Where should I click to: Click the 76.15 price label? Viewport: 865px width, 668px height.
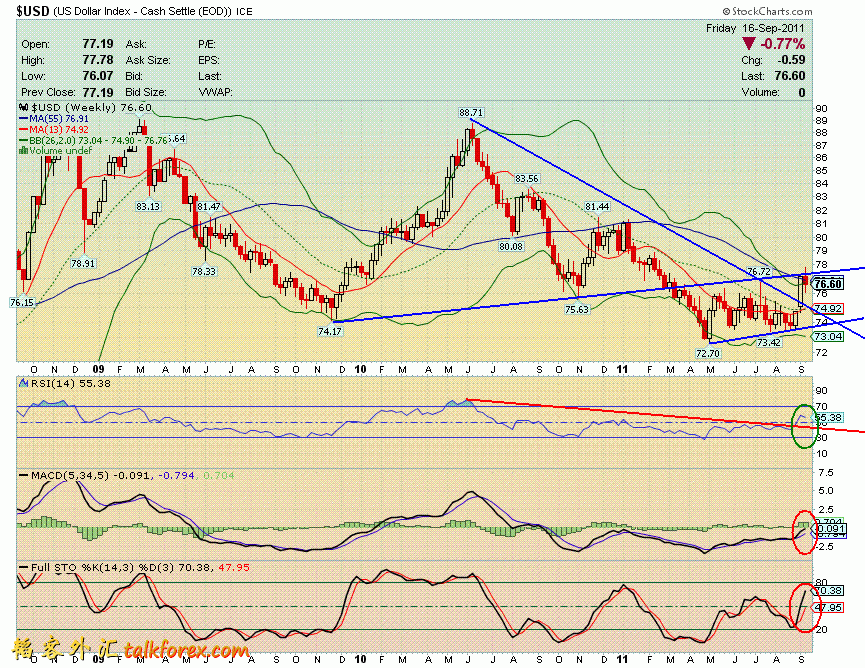tap(22, 302)
